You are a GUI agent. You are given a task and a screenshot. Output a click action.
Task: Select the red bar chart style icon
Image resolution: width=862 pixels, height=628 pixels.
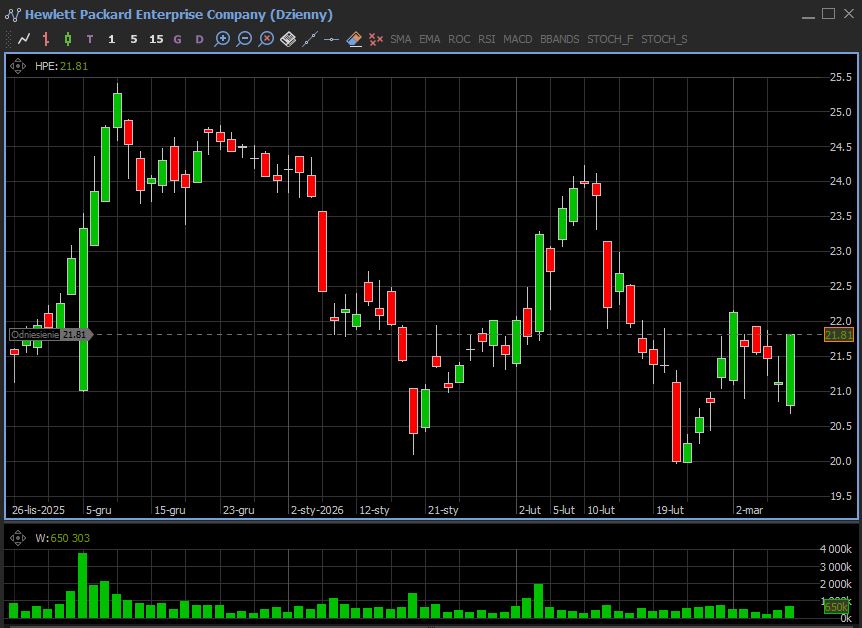click(x=46, y=39)
